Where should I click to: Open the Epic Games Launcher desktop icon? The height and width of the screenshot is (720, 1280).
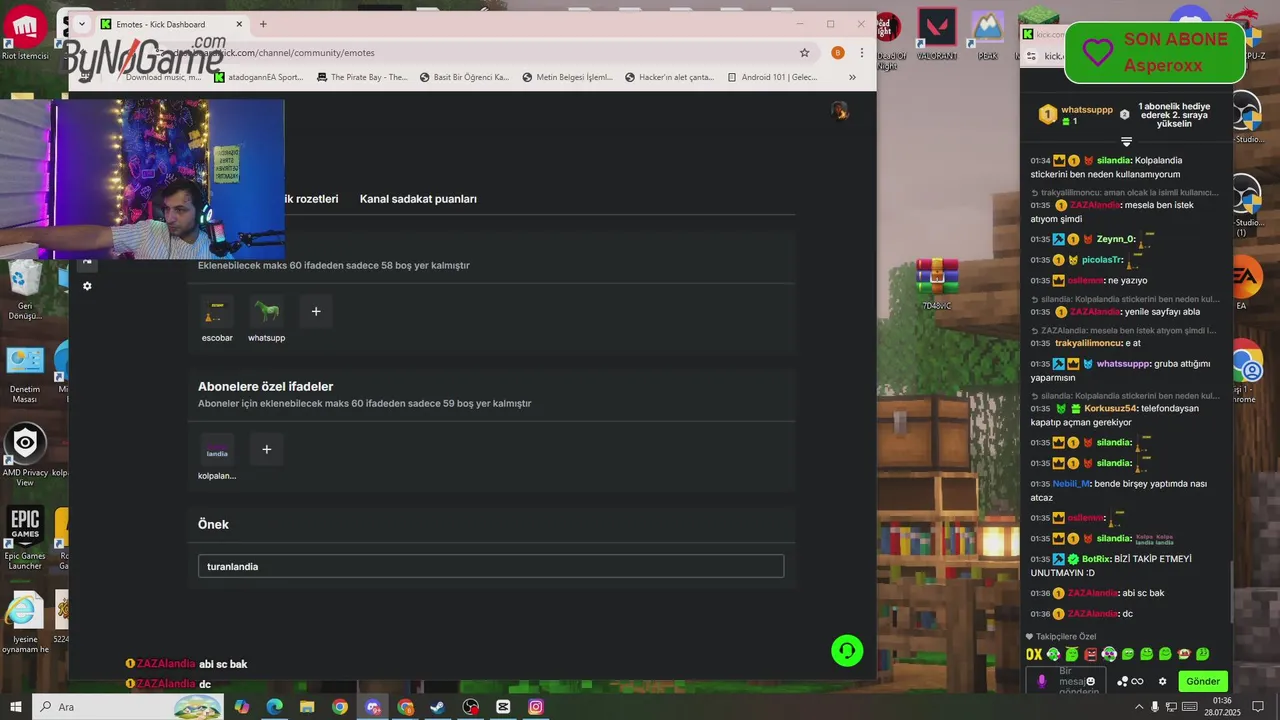pyautogui.click(x=25, y=537)
